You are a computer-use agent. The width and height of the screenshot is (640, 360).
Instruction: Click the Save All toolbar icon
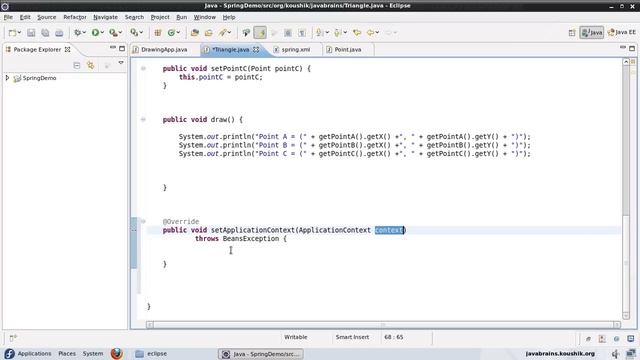point(45,33)
